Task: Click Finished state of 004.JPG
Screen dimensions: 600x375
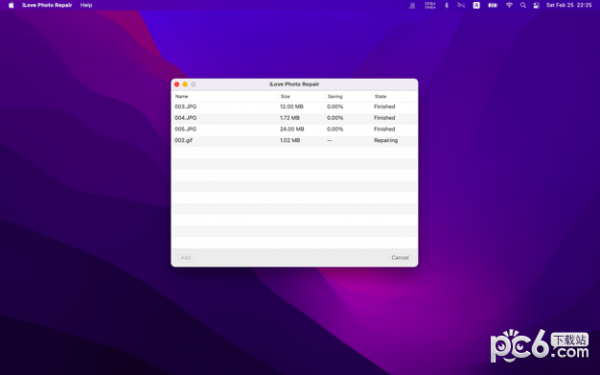Action: (x=384, y=118)
